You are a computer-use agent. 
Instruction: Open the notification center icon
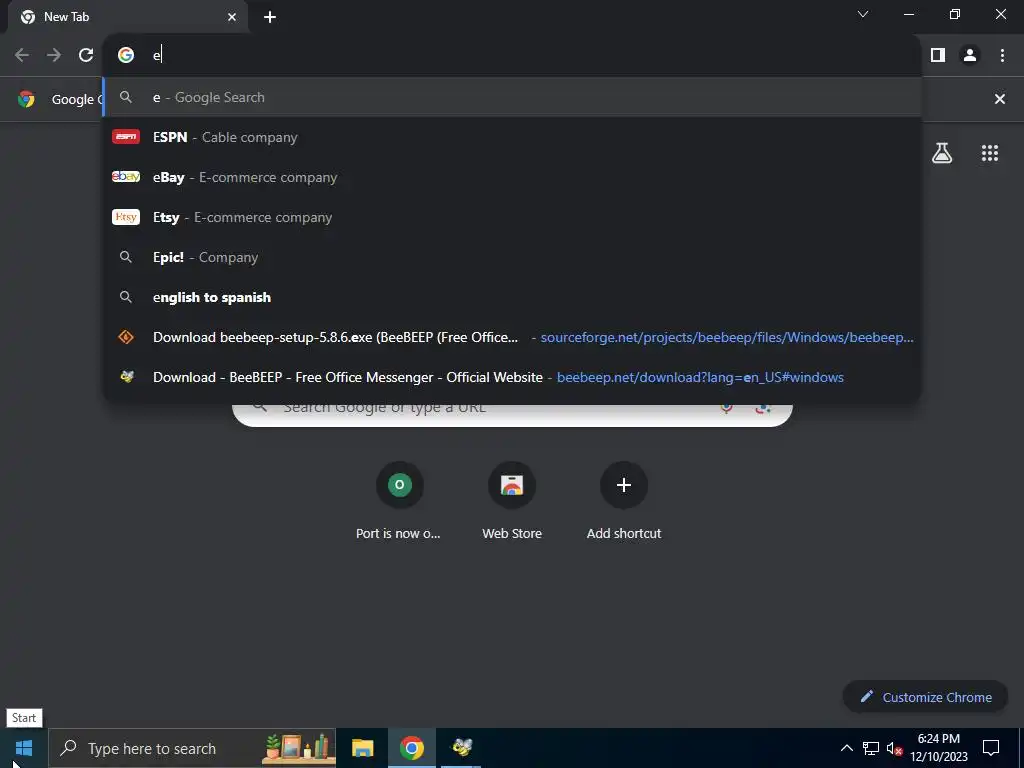click(x=991, y=748)
